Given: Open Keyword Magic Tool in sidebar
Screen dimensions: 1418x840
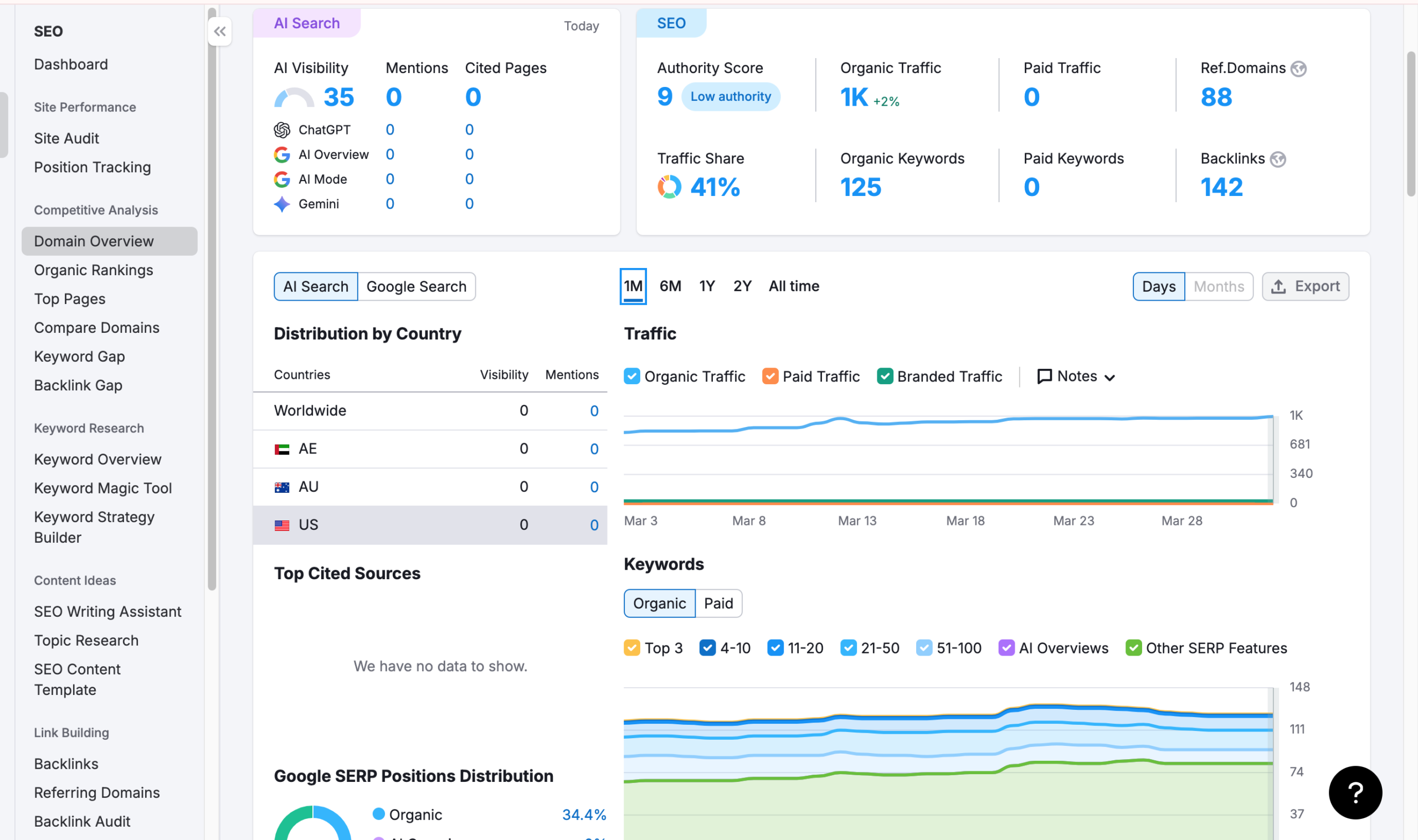Looking at the screenshot, I should coord(102,488).
